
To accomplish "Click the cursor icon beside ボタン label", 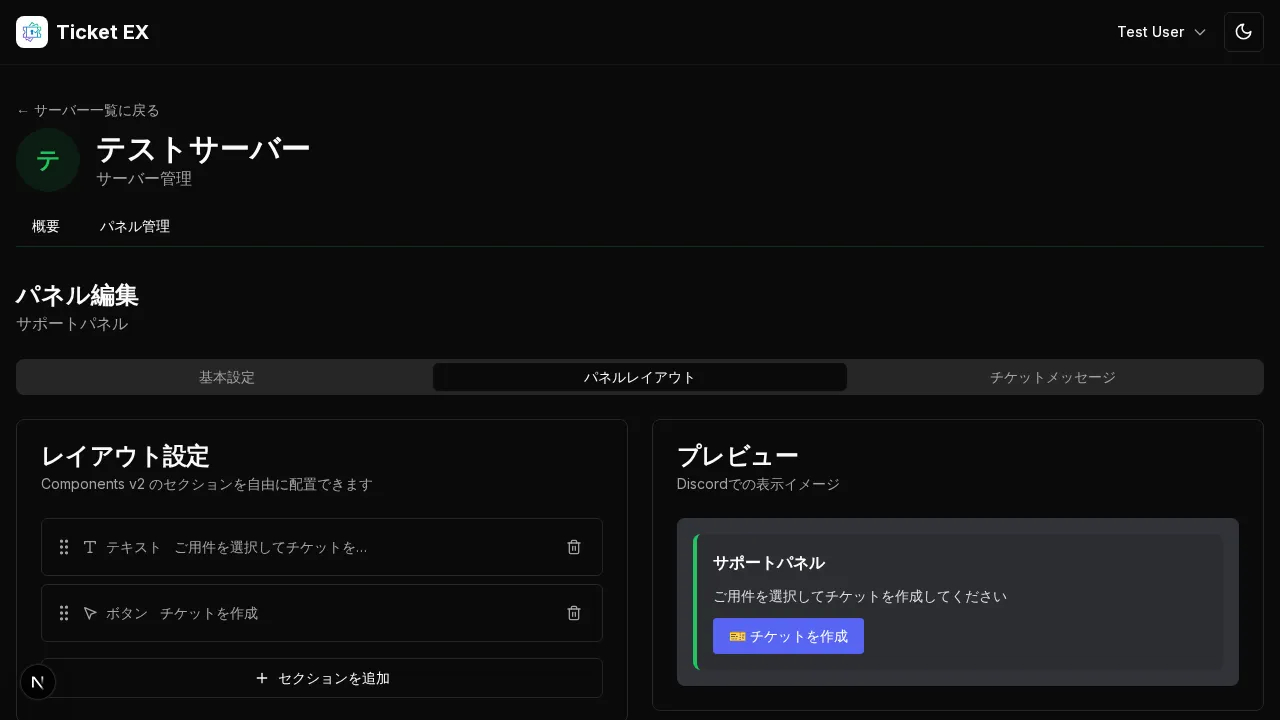I will click(90, 613).
